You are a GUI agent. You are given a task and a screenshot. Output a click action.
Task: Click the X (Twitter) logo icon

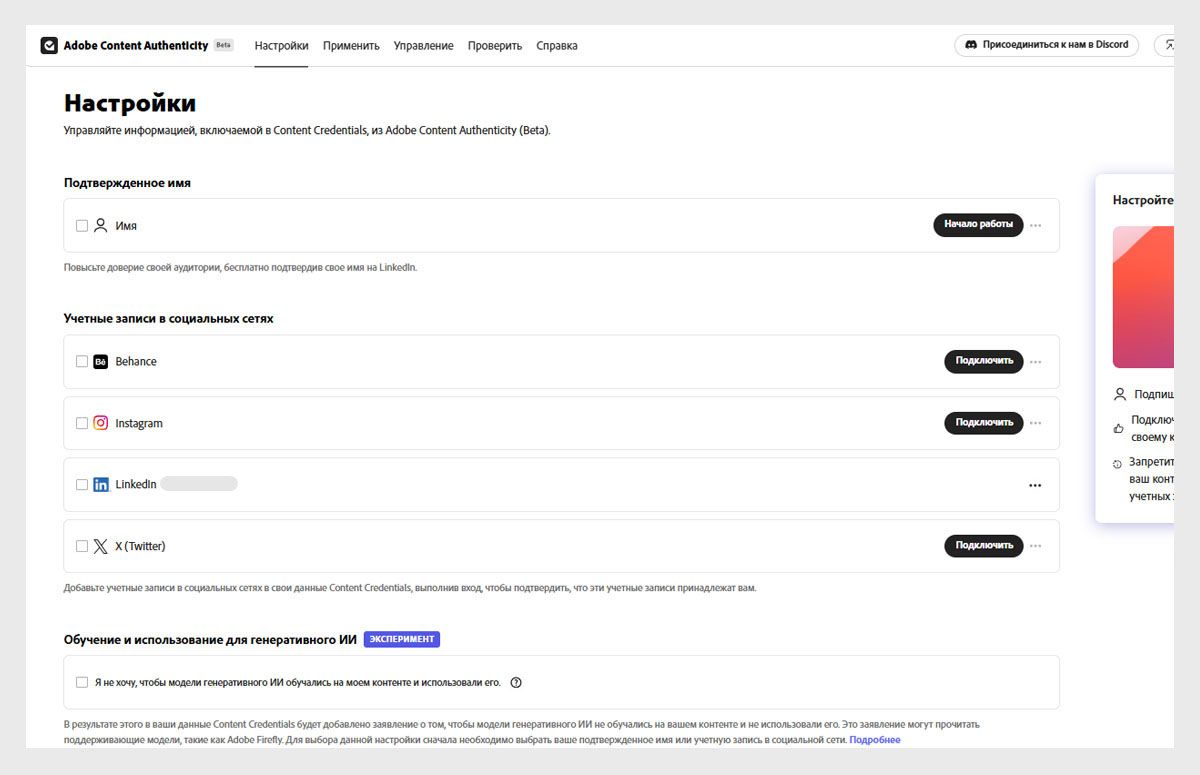101,546
